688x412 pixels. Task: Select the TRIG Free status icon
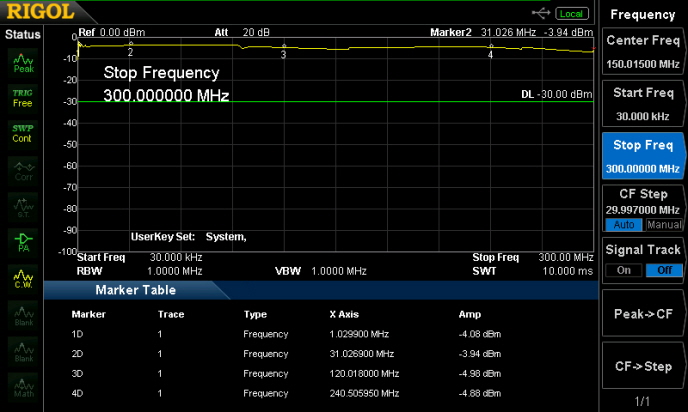coord(22,98)
